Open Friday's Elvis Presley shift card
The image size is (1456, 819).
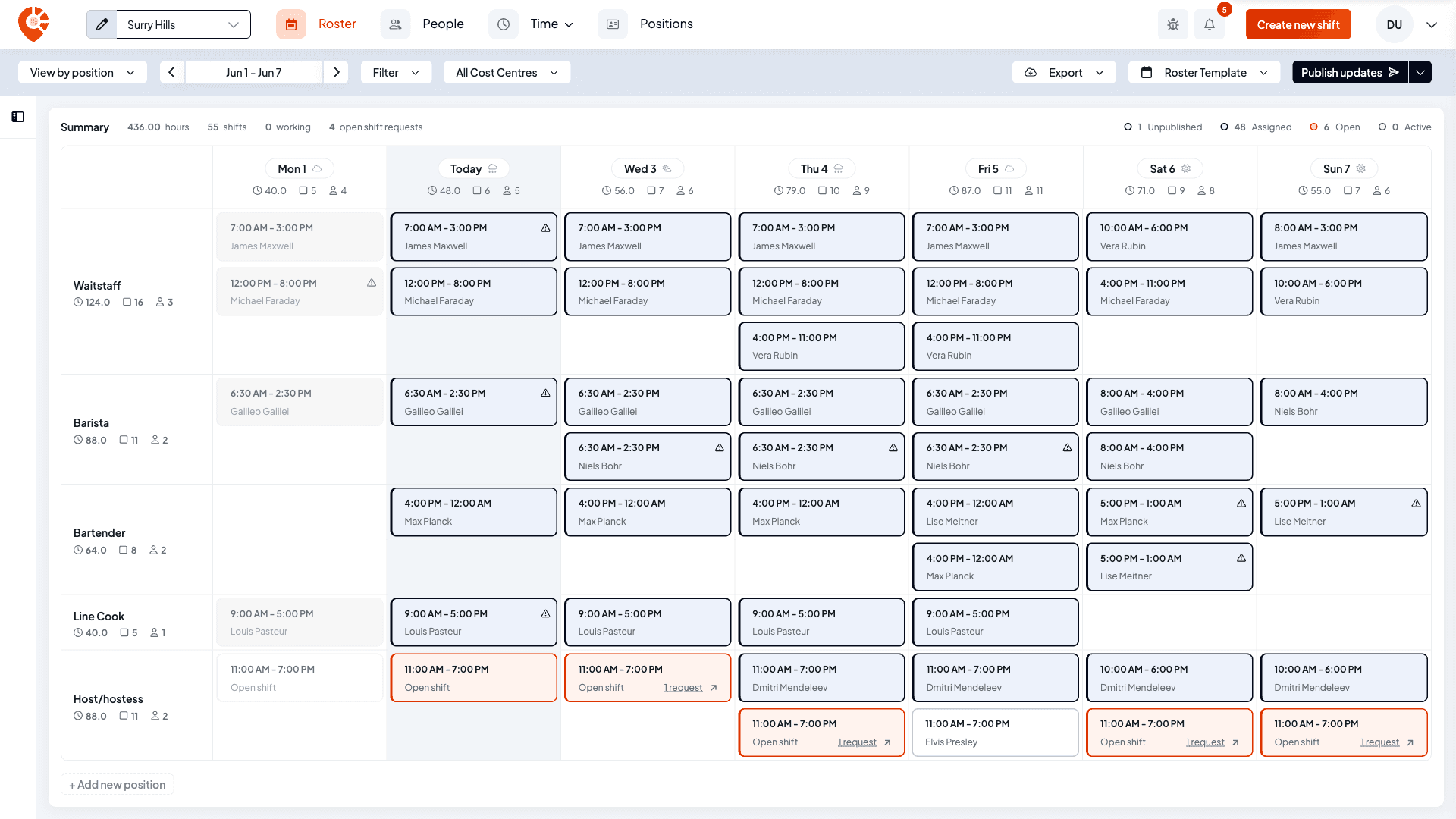click(996, 733)
